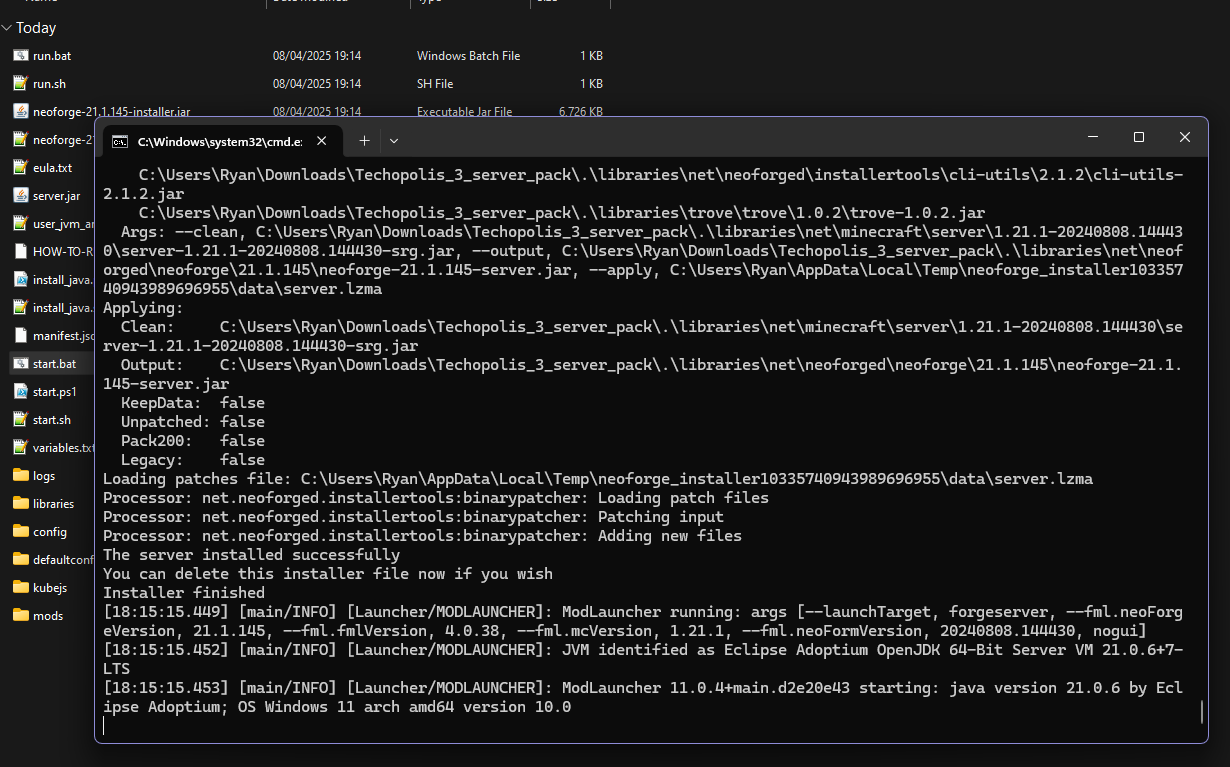The height and width of the screenshot is (767, 1230).
Task: Select the kubejs folder name
Action: 49,588
